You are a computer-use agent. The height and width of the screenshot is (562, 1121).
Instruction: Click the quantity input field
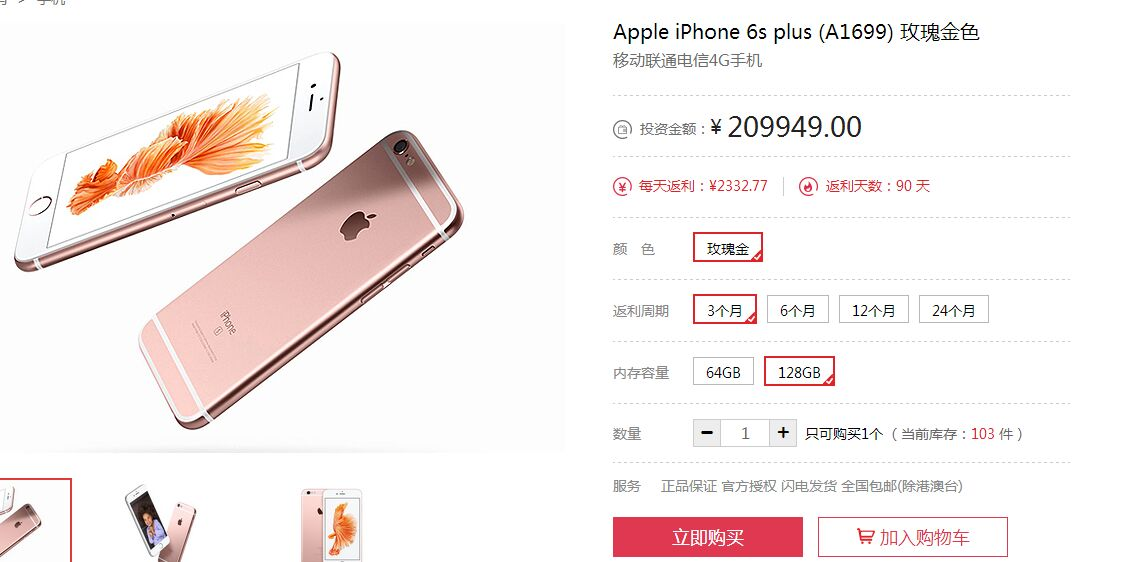(x=745, y=433)
